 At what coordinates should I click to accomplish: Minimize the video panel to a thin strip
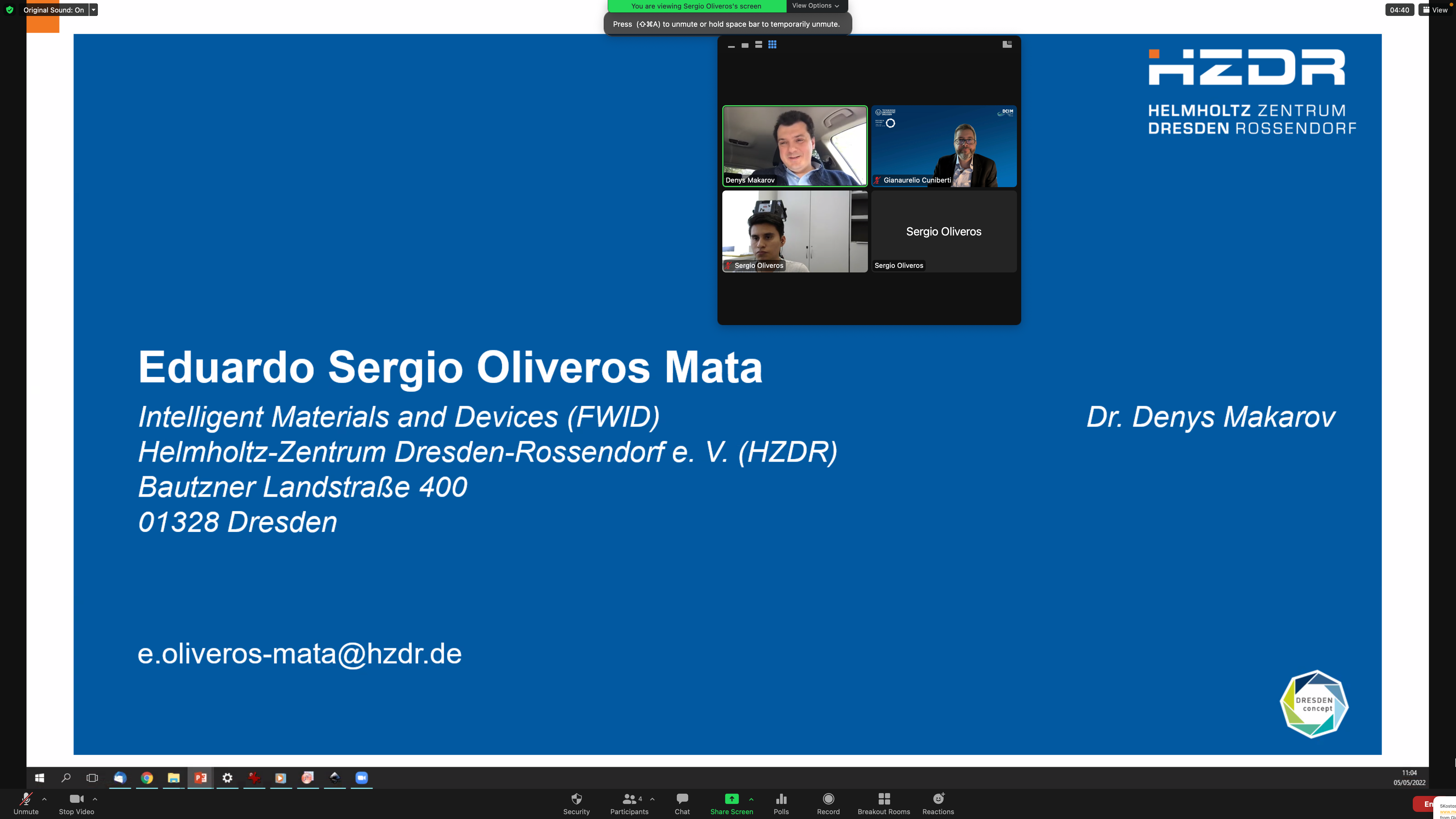[731, 46]
